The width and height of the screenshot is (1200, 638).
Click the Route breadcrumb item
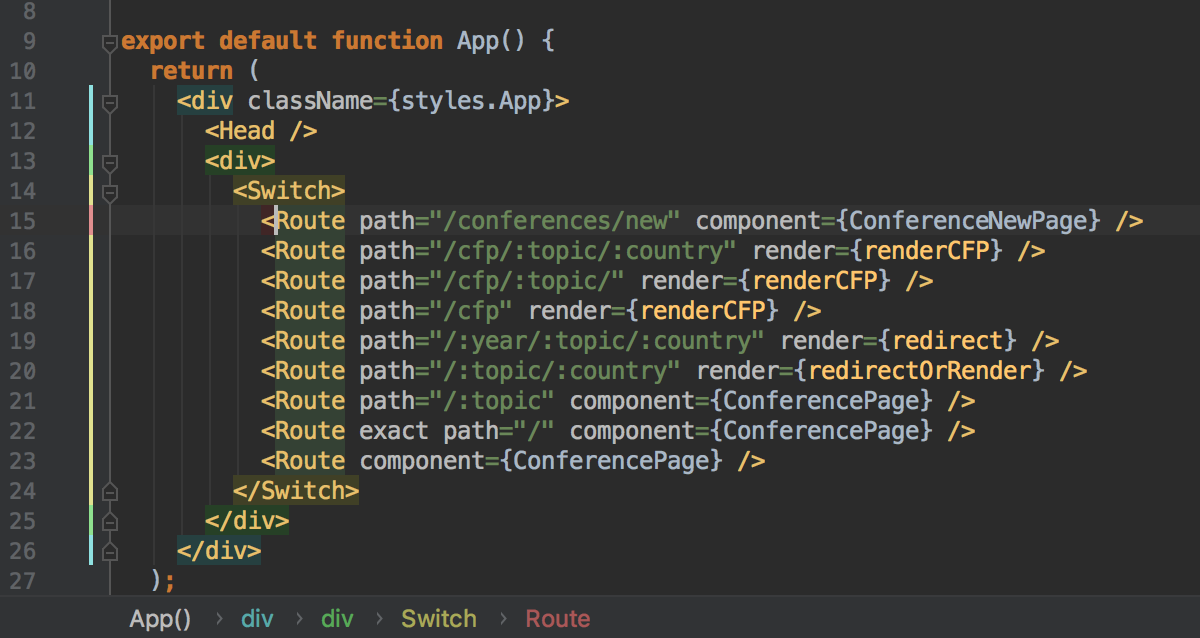pos(557,619)
